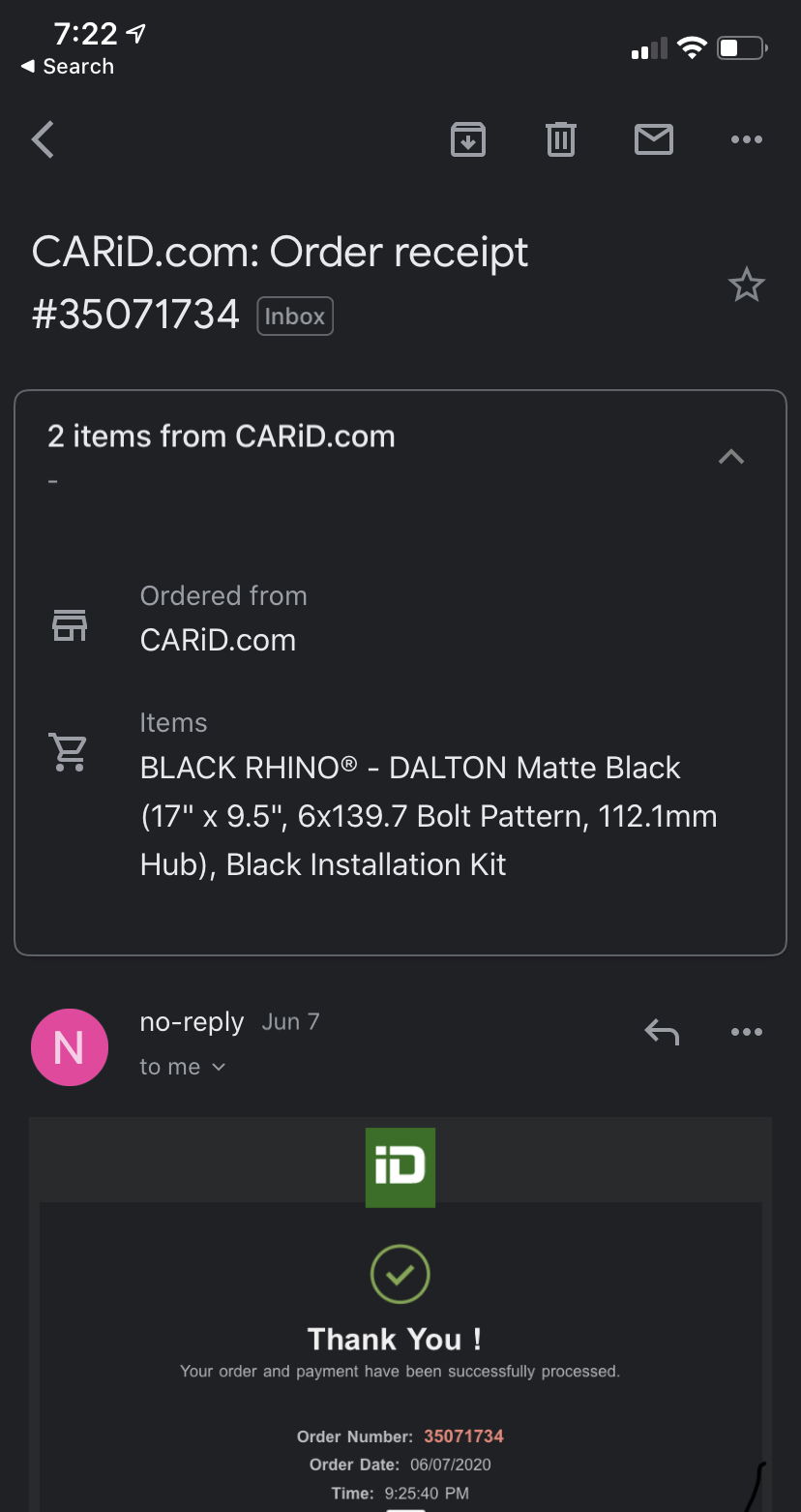Return to Search via the status bar link
The width and height of the screenshot is (801, 1512).
coord(65,67)
